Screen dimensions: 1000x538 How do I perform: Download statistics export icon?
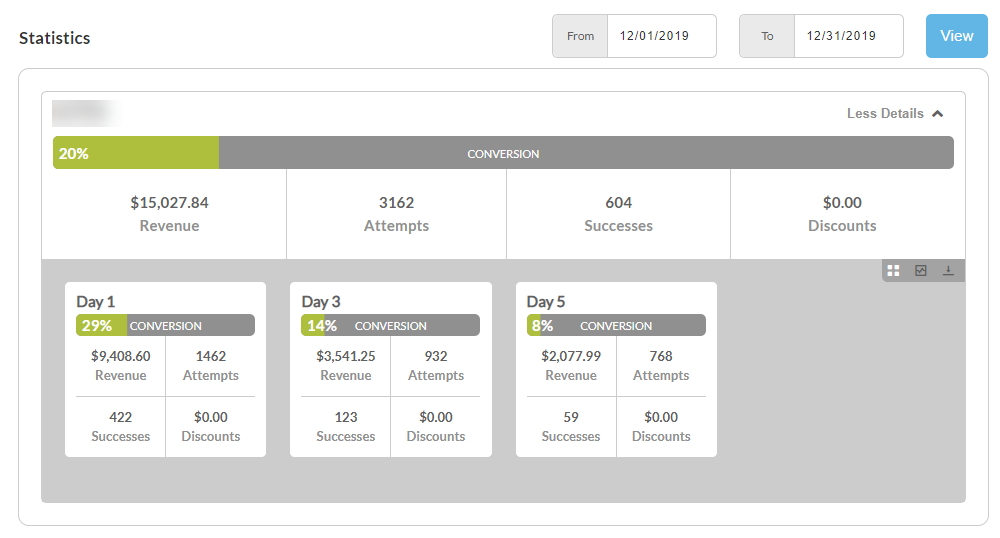tap(948, 271)
